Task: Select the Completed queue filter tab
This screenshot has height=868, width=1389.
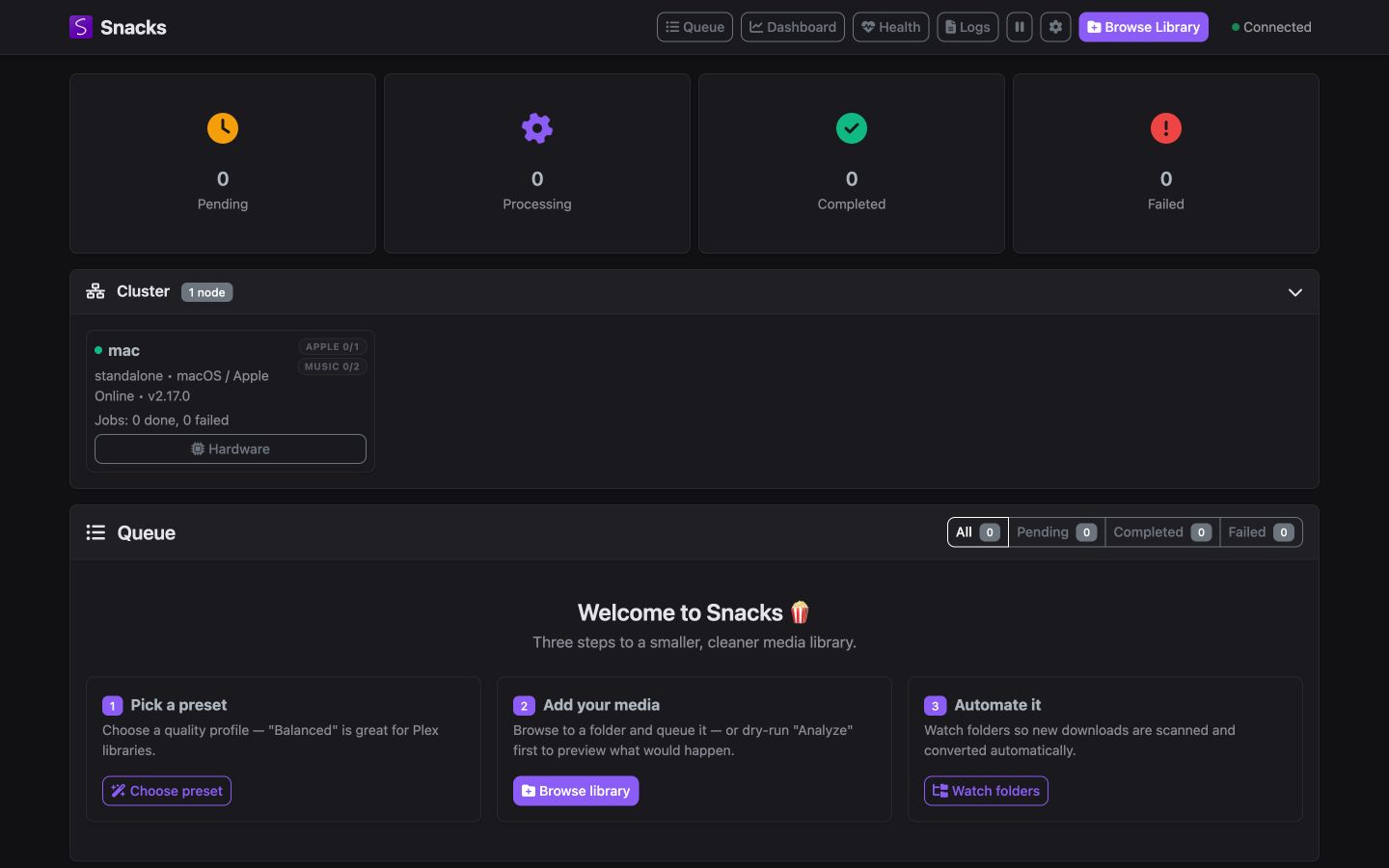Action: click(x=1162, y=532)
